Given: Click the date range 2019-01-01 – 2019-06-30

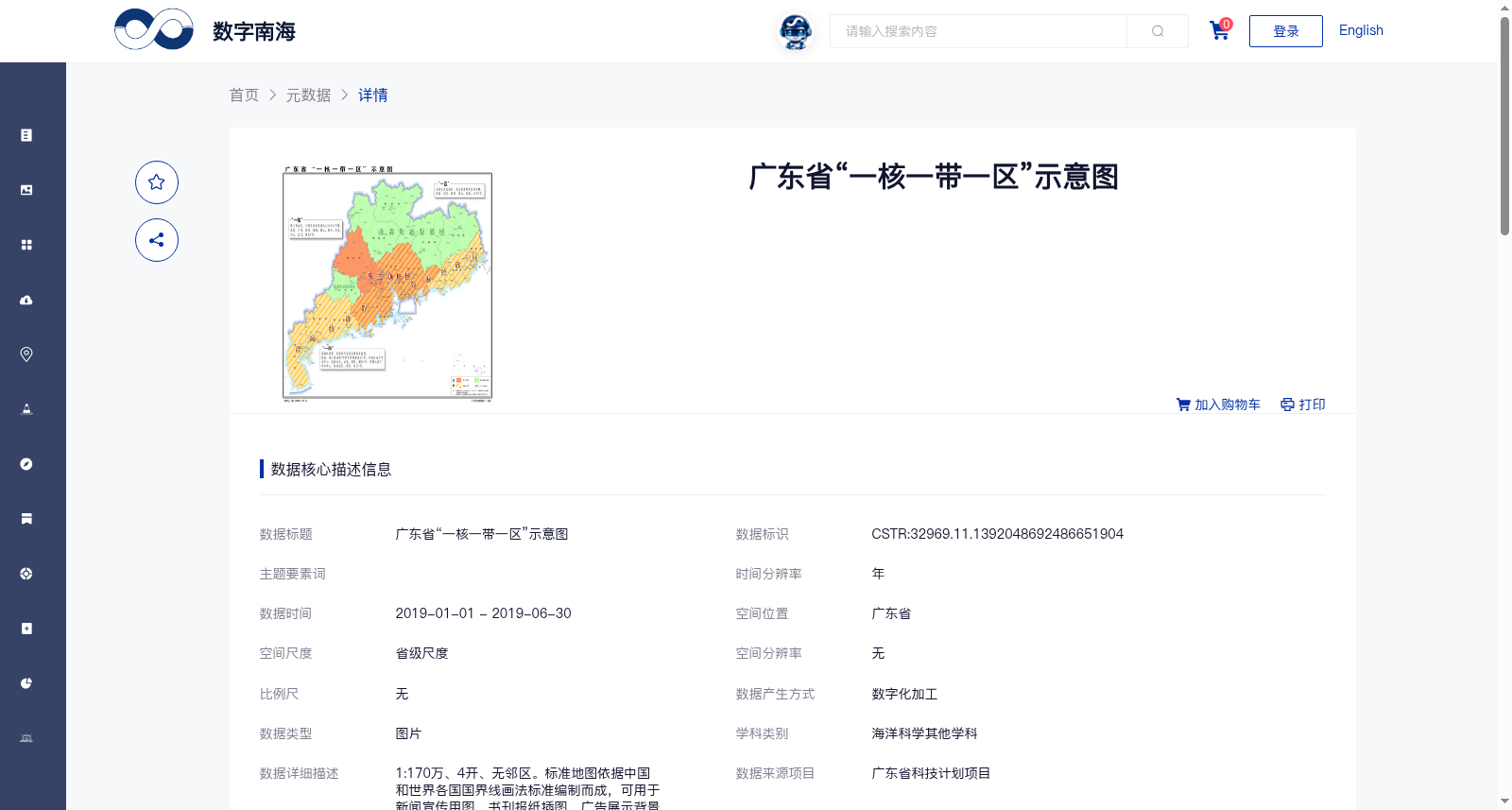Looking at the screenshot, I should [x=483, y=613].
